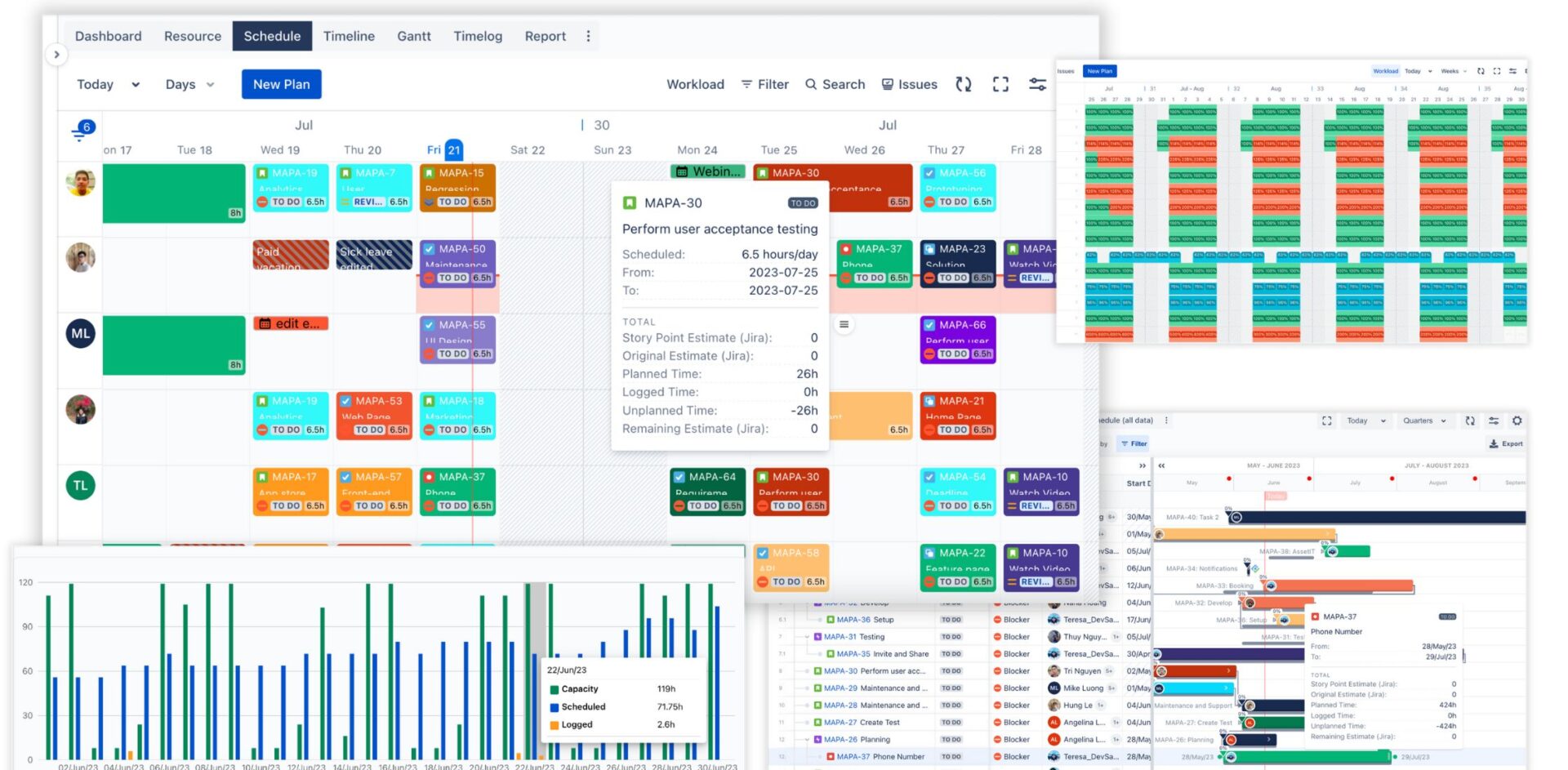Open the Today date dropdown
Screen dimensions: 1568x770
[107, 84]
